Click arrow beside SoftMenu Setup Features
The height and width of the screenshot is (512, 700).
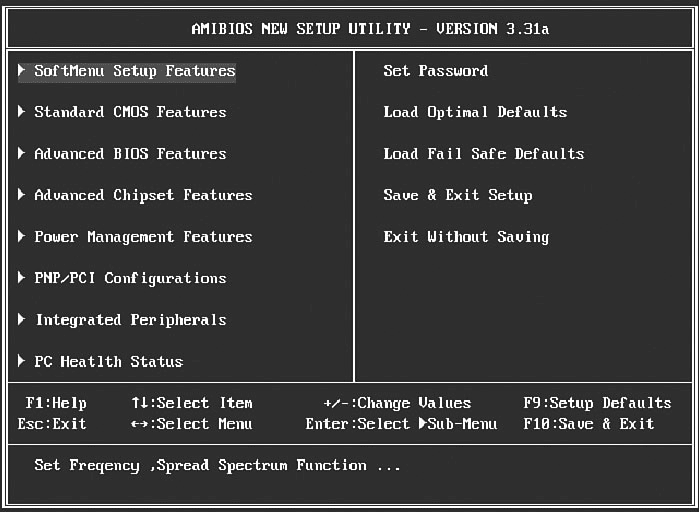(22, 71)
